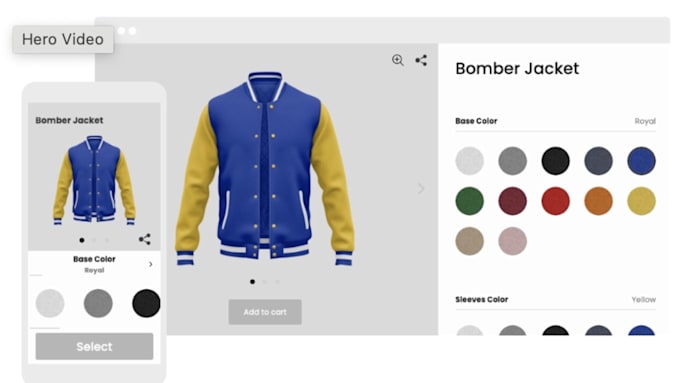Tap the Bomber Jacket title on mobile
The width and height of the screenshot is (680, 383).
pos(69,120)
